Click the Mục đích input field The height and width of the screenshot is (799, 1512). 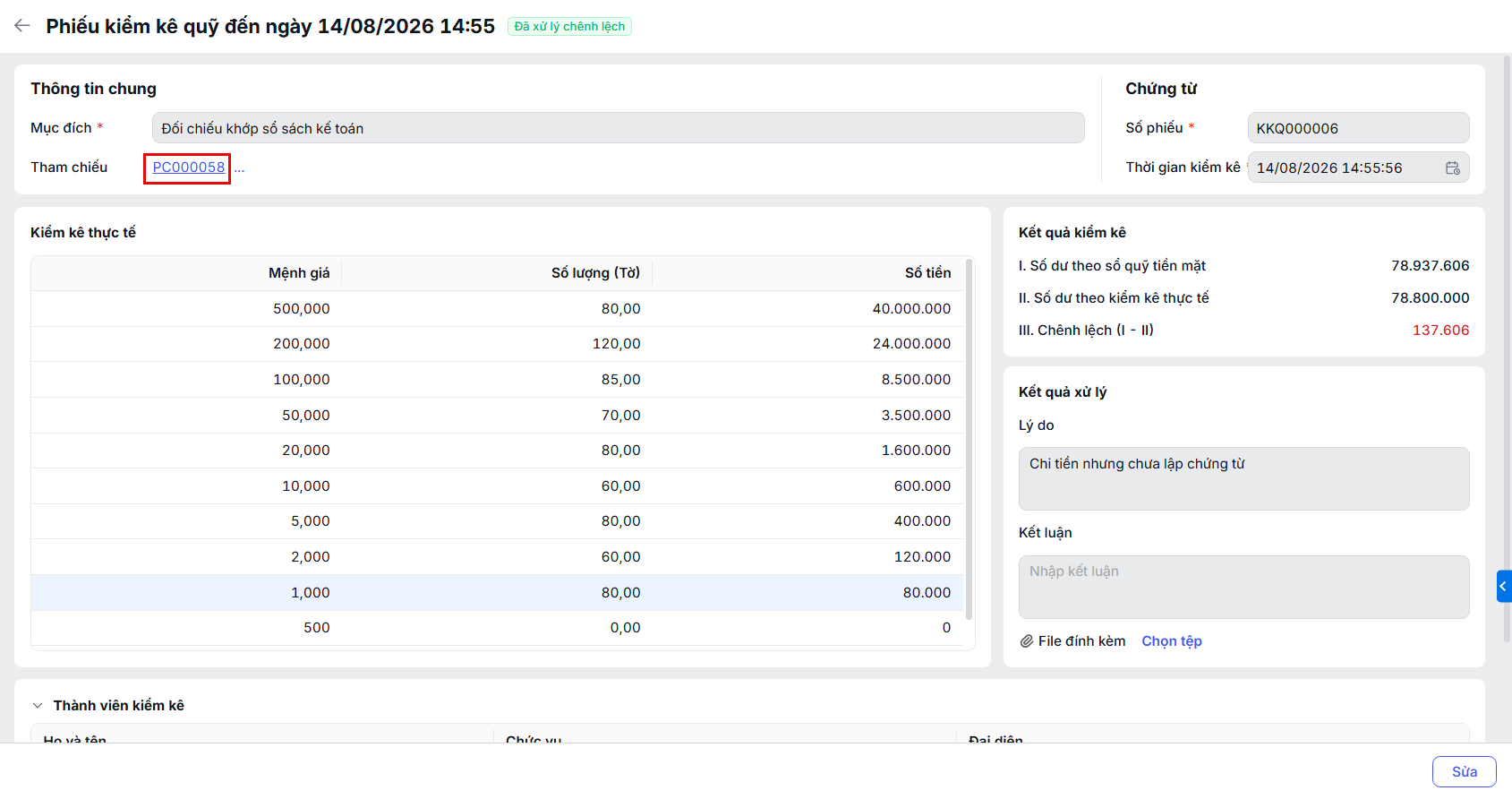pyautogui.click(x=618, y=128)
